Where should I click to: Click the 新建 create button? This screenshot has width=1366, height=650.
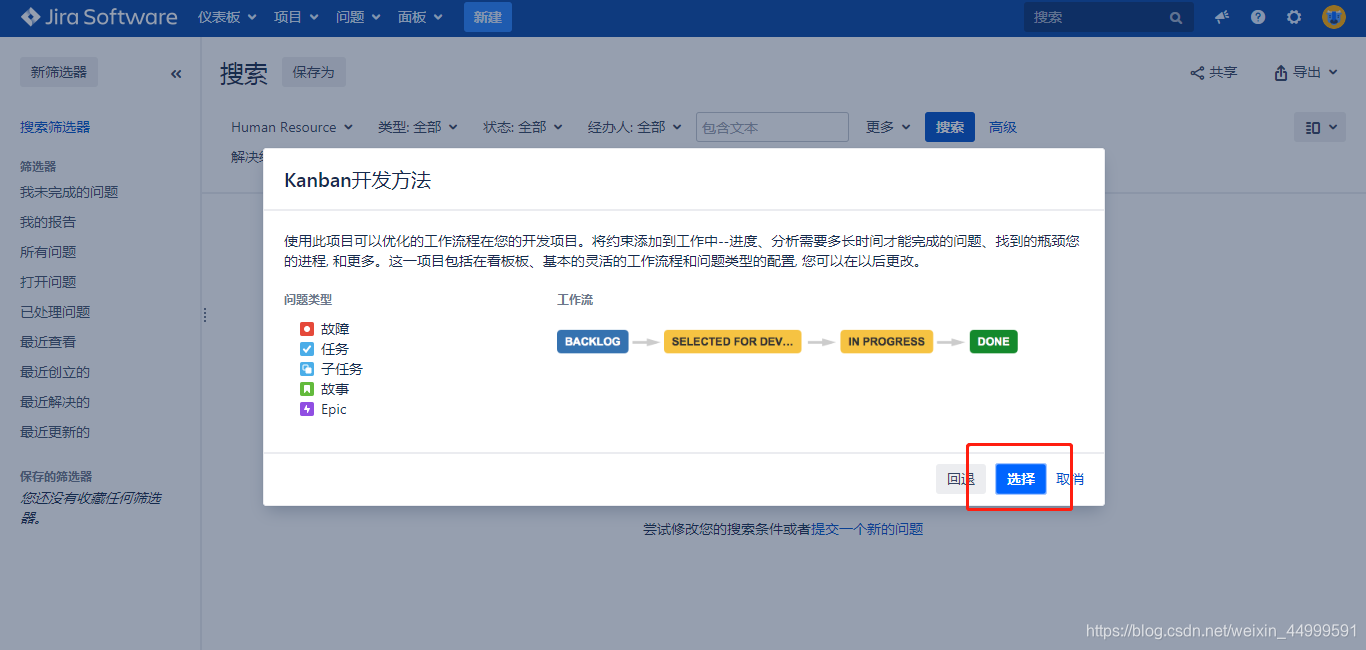pyautogui.click(x=488, y=17)
